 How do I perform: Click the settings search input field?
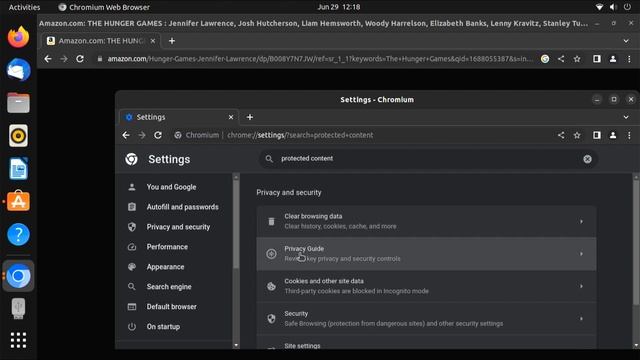428,159
